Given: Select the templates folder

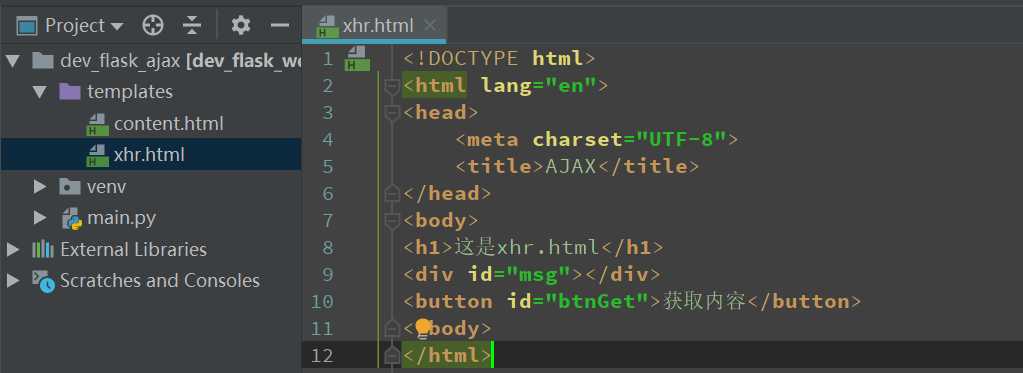Looking at the screenshot, I should pyautogui.click(x=130, y=92).
